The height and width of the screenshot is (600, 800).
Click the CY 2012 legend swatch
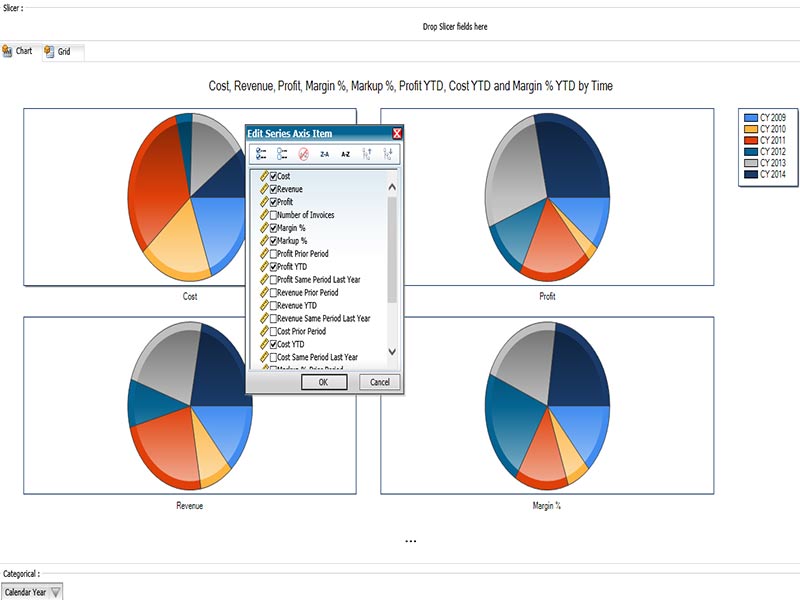pyautogui.click(x=751, y=152)
